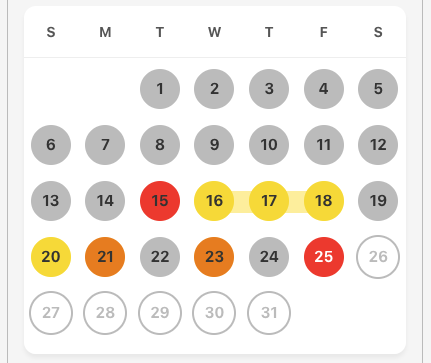Open the gray day 24
431x363 pixels.
click(269, 257)
